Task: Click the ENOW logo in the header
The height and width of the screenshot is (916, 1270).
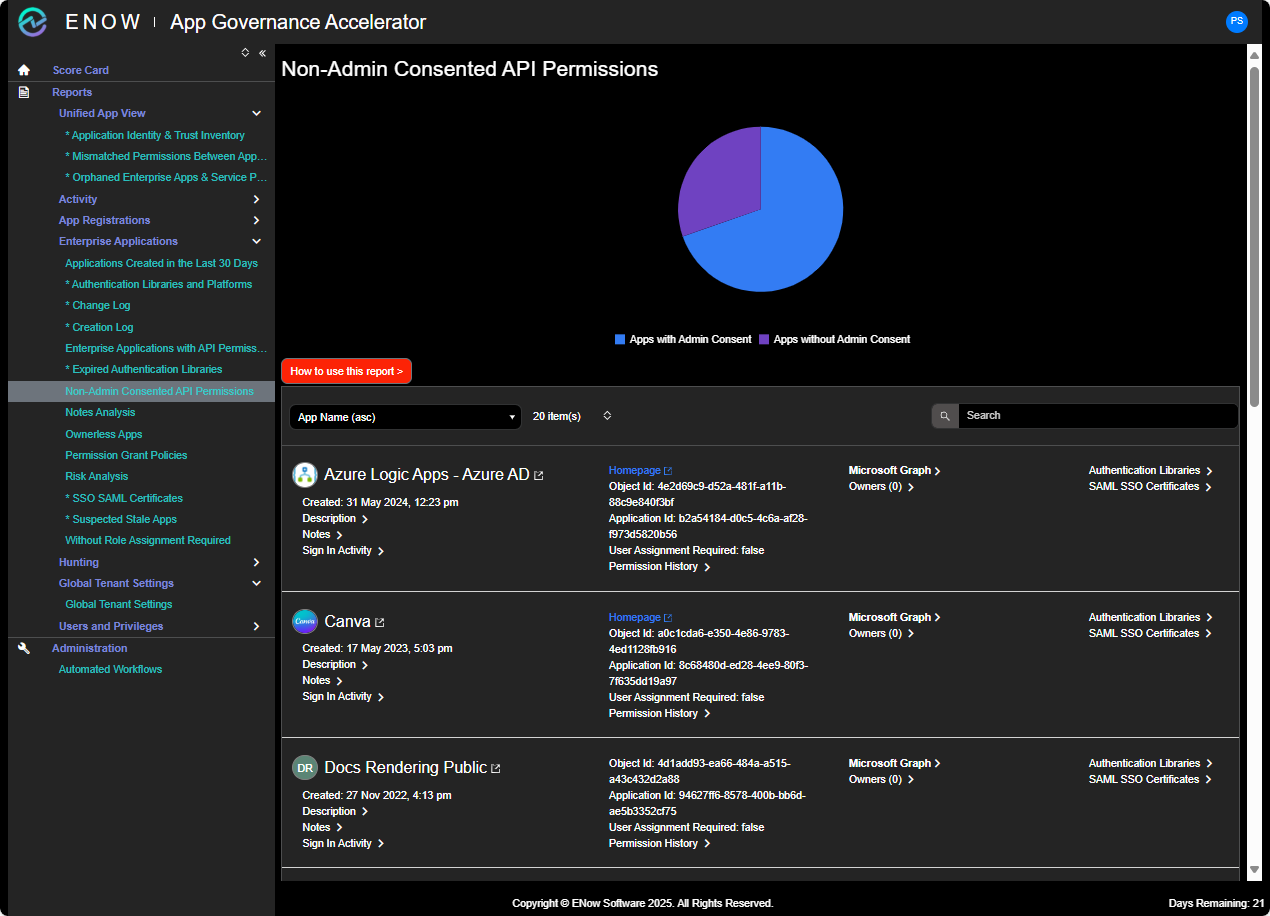Action: tap(32, 21)
